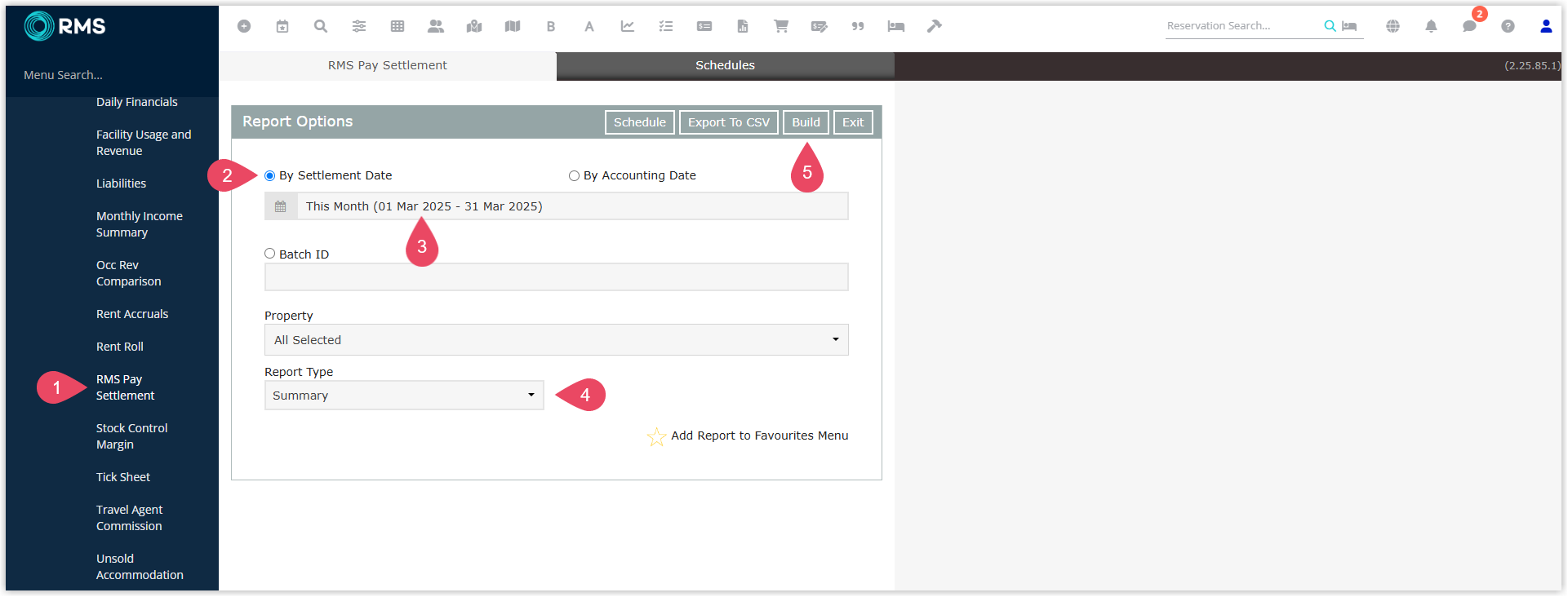Image resolution: width=1568 pixels, height=597 pixels.
Task: Click the letter A toolbar icon
Action: [589, 26]
